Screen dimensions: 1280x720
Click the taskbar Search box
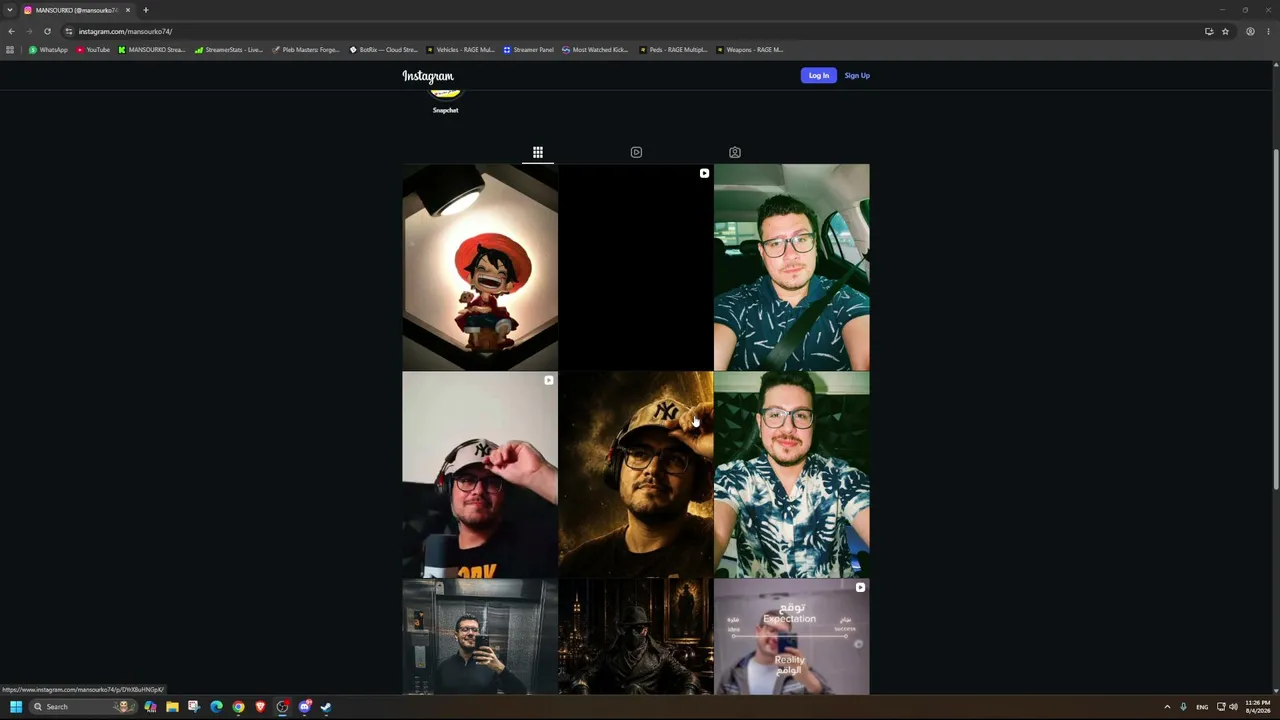click(83, 707)
